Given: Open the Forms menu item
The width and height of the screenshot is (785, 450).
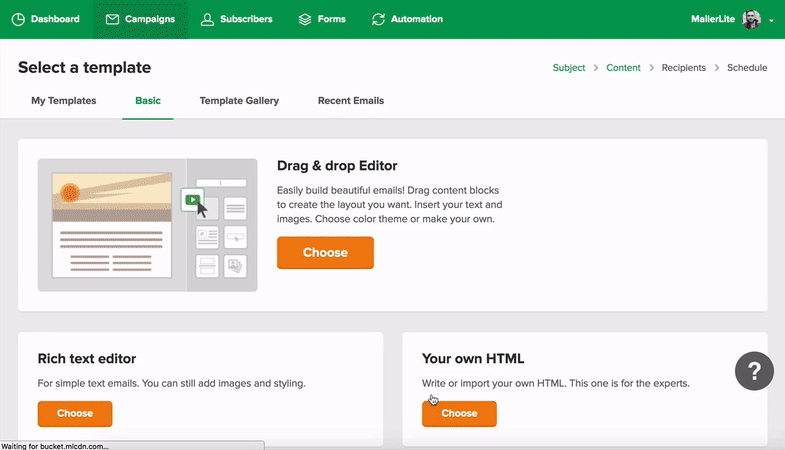Looking at the screenshot, I should click(322, 20).
